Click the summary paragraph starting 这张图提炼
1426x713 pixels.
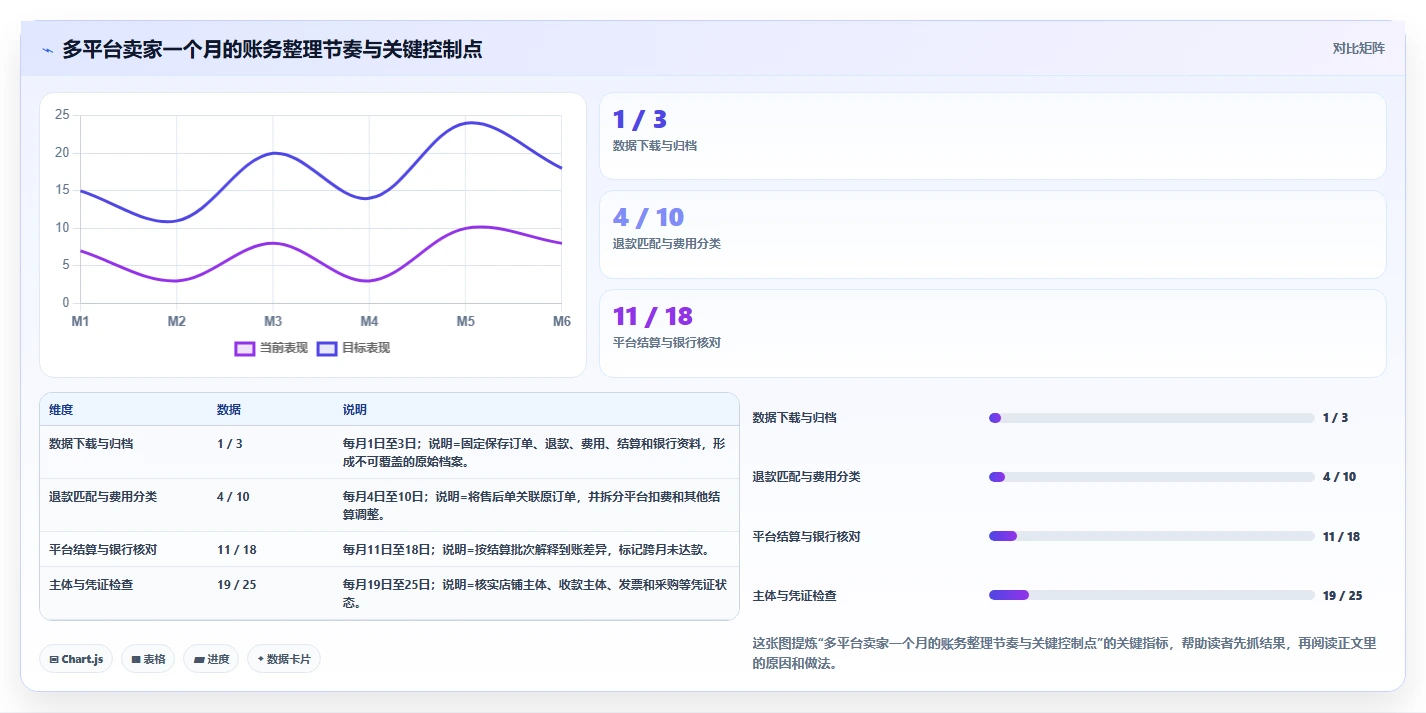pos(1064,653)
